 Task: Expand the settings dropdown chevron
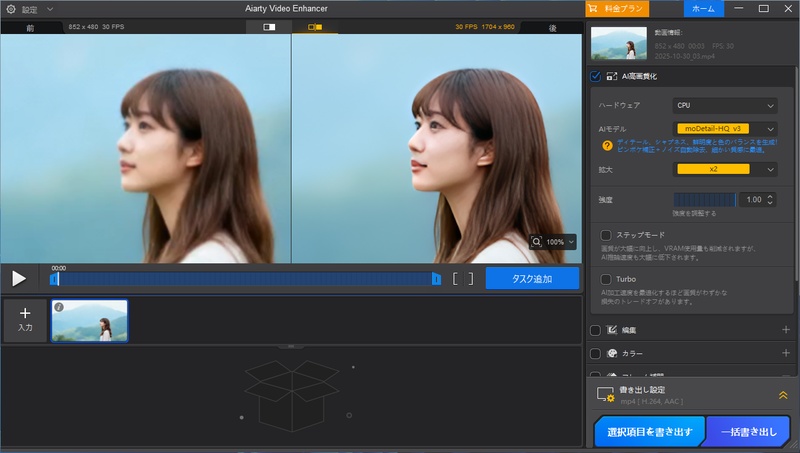(x=49, y=9)
